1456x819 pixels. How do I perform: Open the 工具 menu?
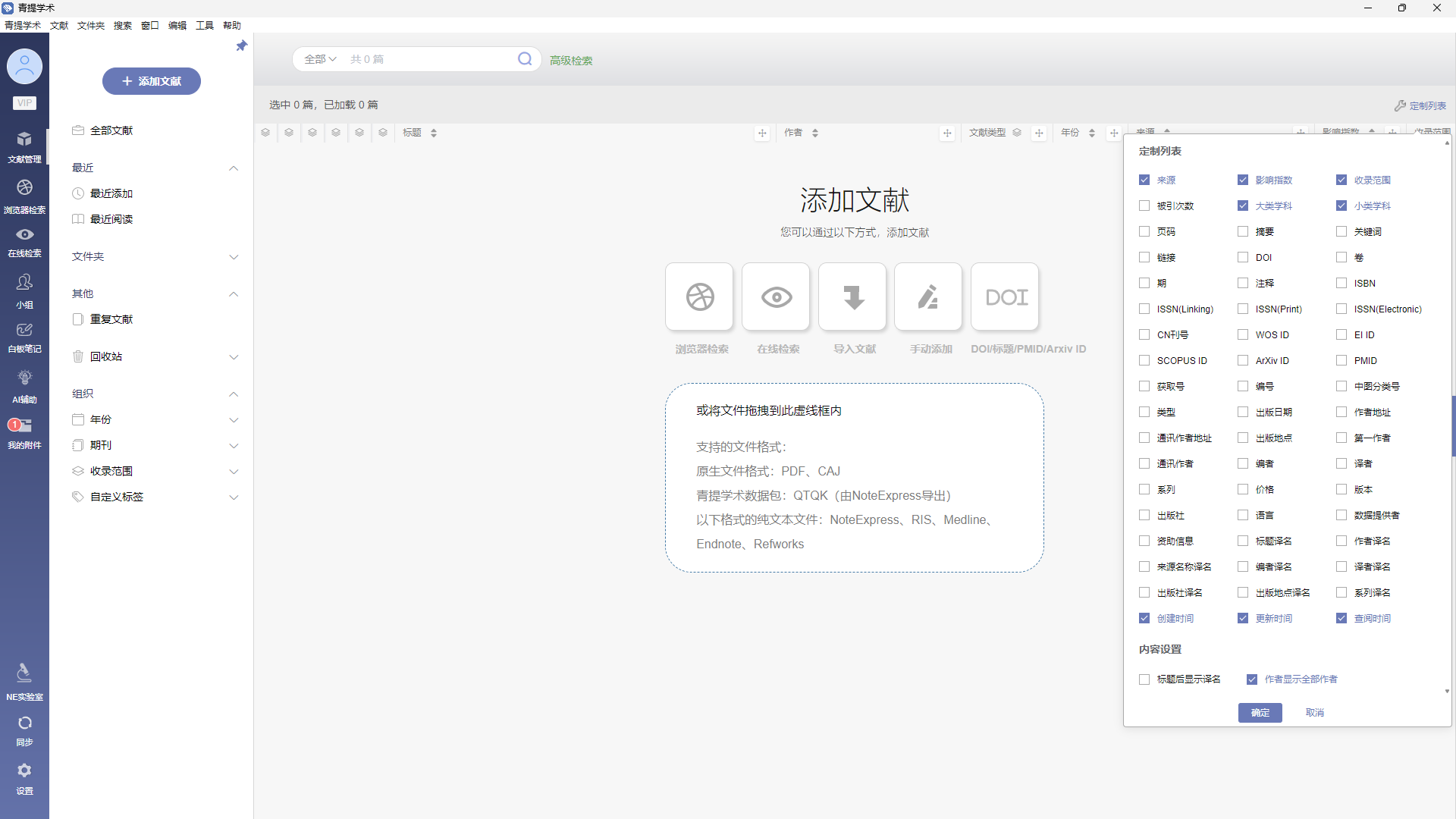tap(204, 26)
